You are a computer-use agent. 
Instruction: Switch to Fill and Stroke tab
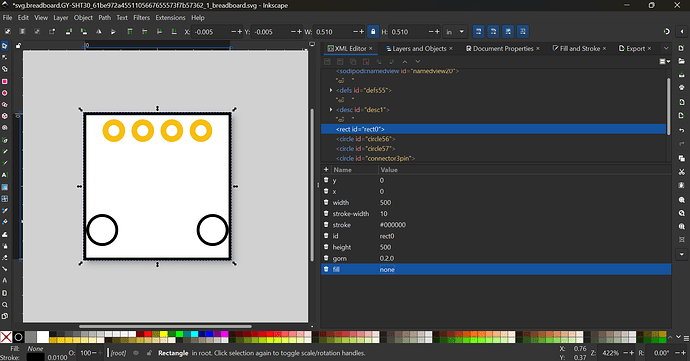click(580, 48)
